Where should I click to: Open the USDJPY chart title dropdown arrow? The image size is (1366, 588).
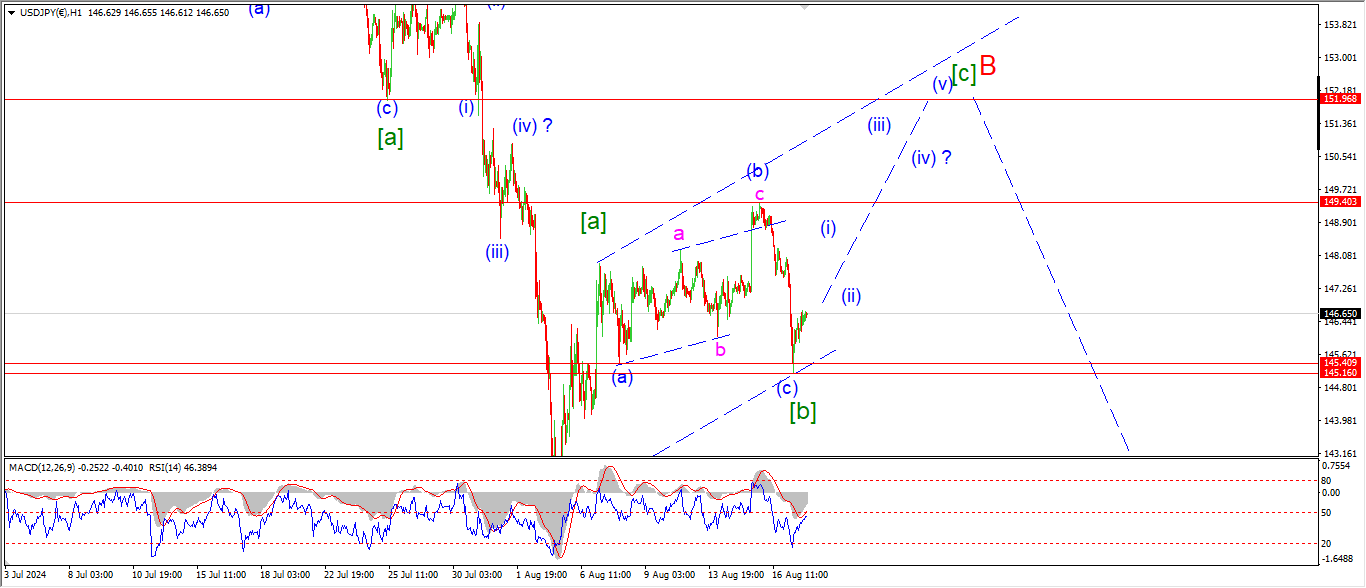pyautogui.click(x=11, y=13)
